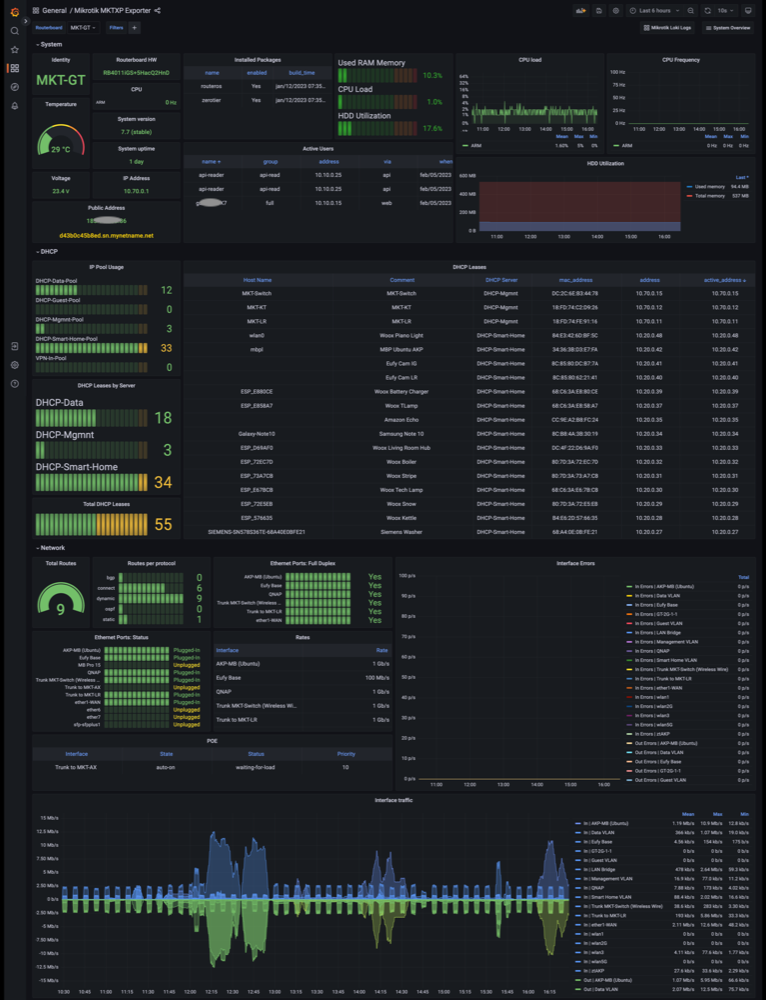
Task: Collapse the DHCP row
Action: 47,252
